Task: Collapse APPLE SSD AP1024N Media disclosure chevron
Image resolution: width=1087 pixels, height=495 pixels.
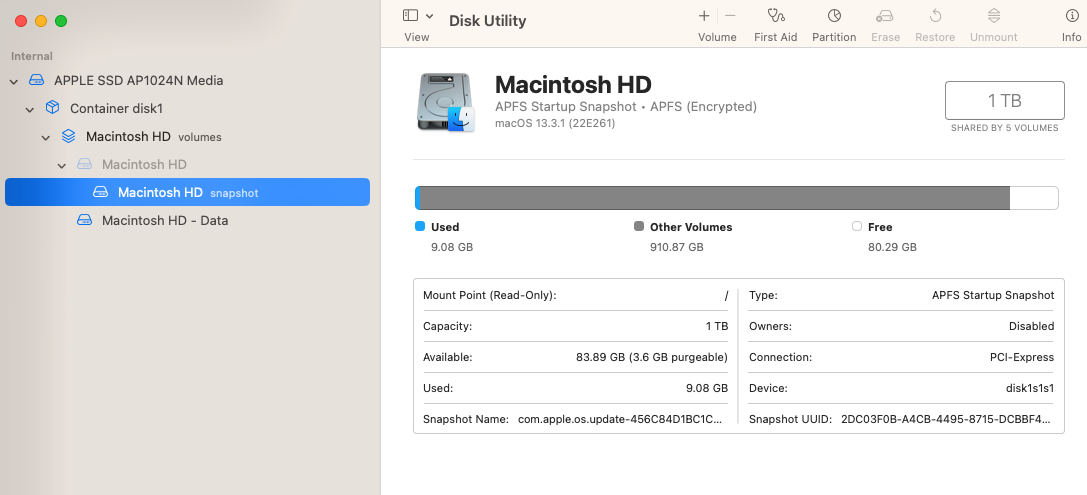Action: [x=14, y=82]
